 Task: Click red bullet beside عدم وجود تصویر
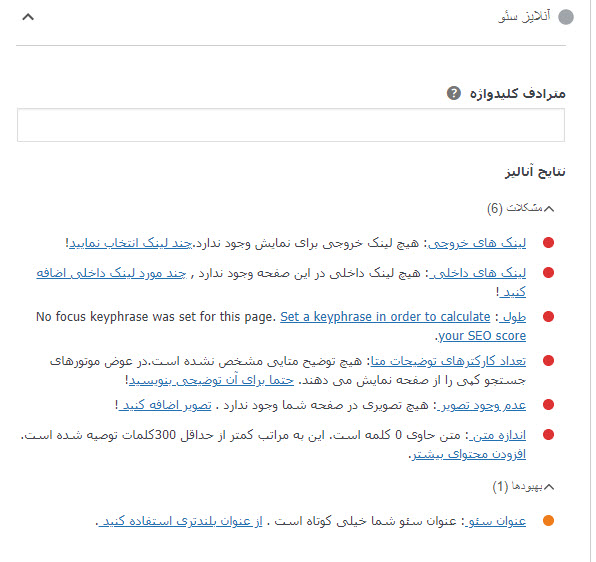pyautogui.click(x=548, y=405)
